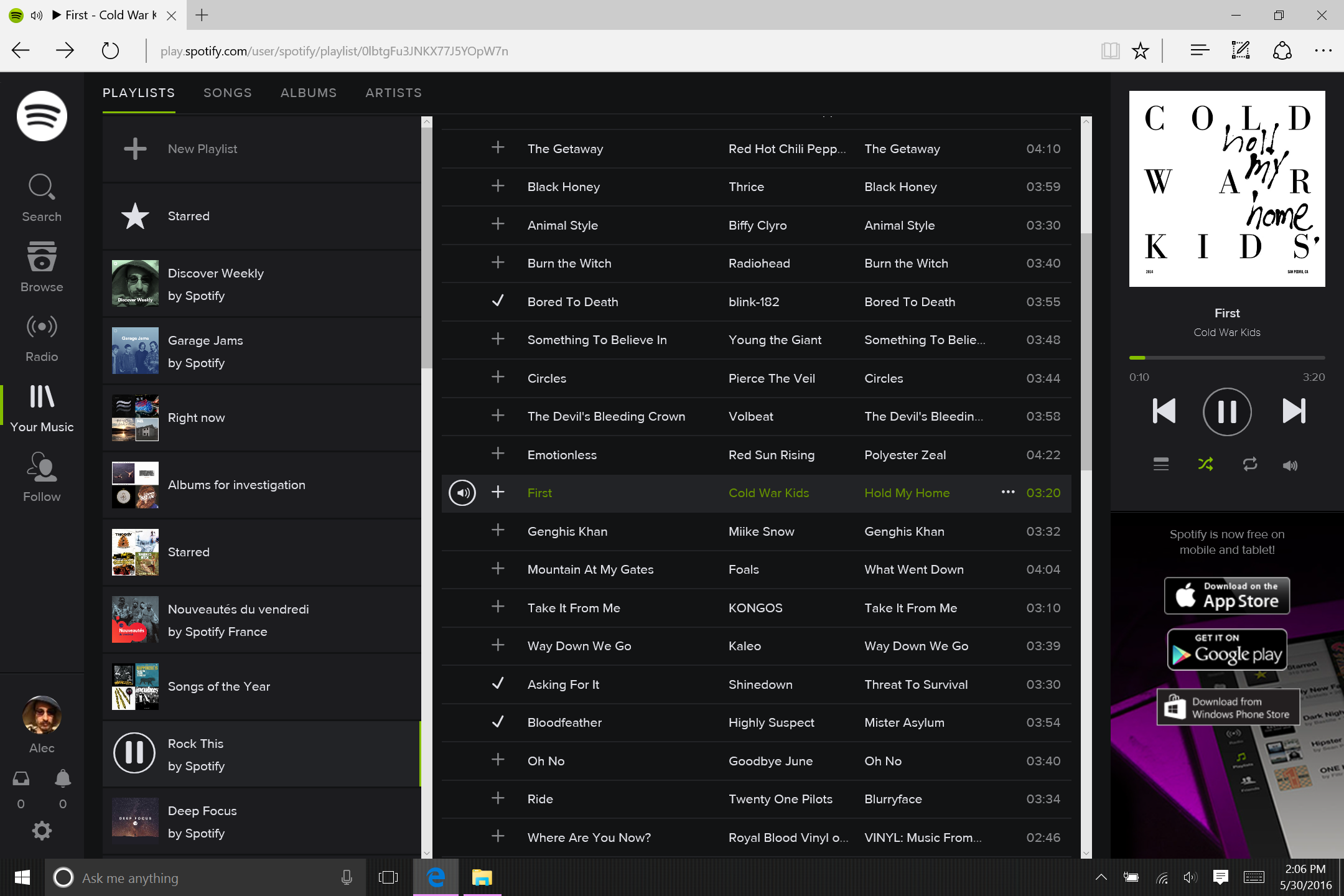Open Your Music in sidebar
This screenshot has height=896, width=1344.
(42, 408)
